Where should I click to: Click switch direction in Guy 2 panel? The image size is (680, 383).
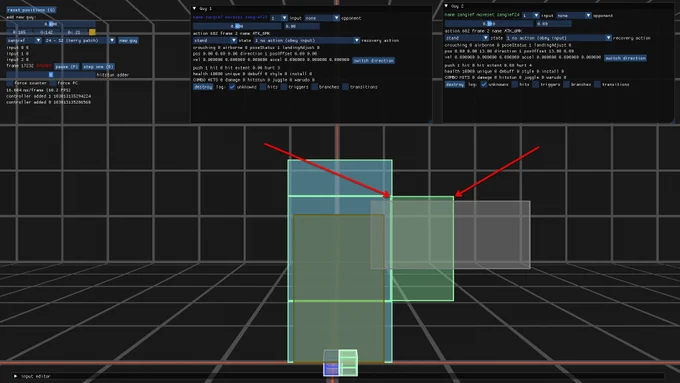(625, 58)
